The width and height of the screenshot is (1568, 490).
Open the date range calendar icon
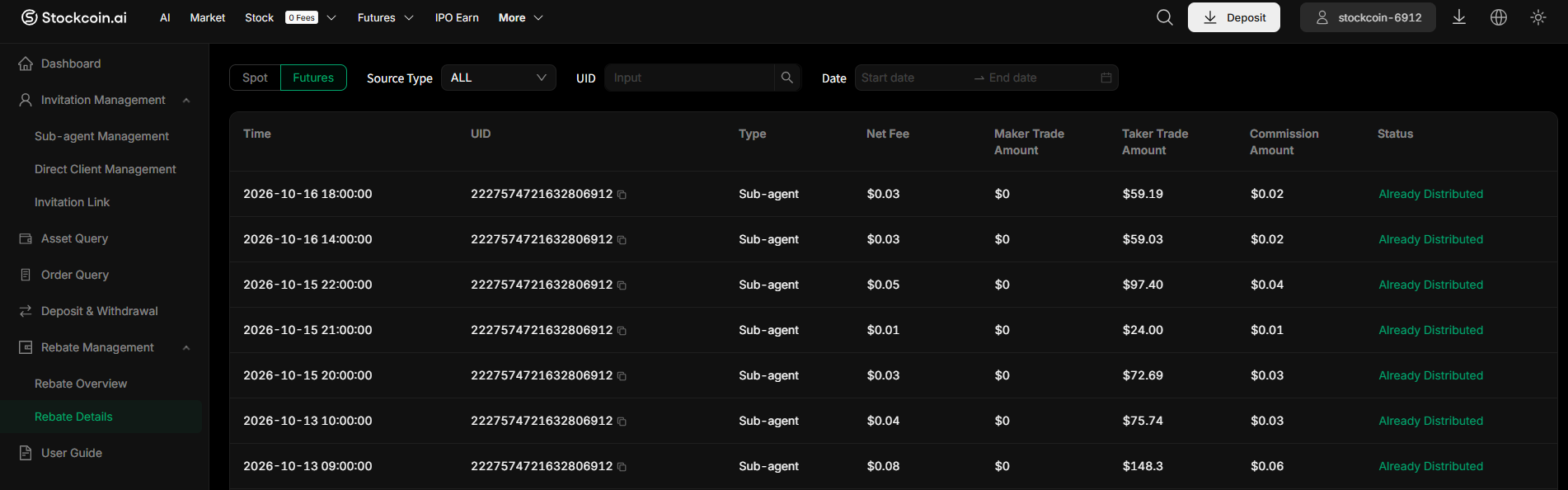[x=1106, y=78]
